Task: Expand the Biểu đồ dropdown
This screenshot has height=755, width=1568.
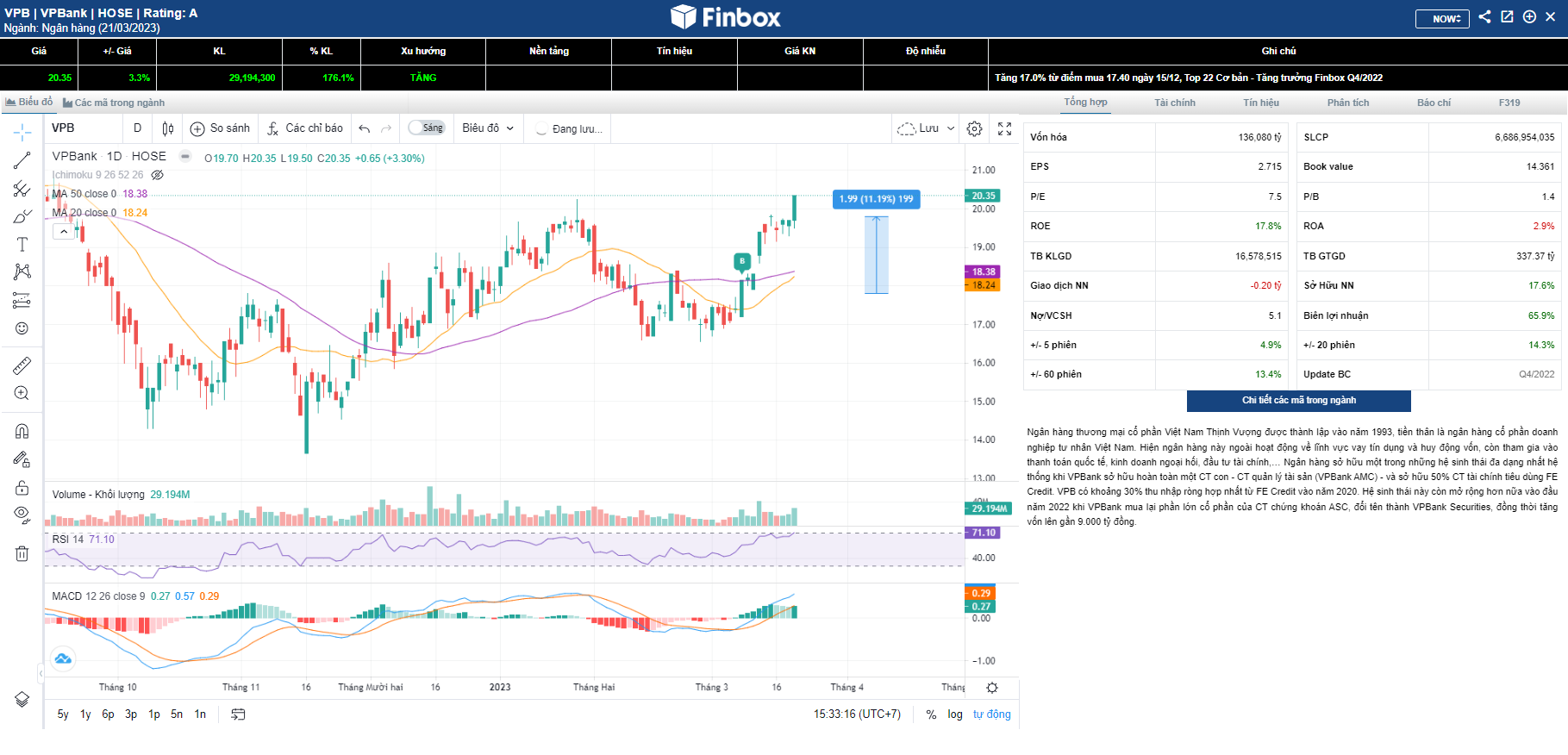Action: point(488,128)
